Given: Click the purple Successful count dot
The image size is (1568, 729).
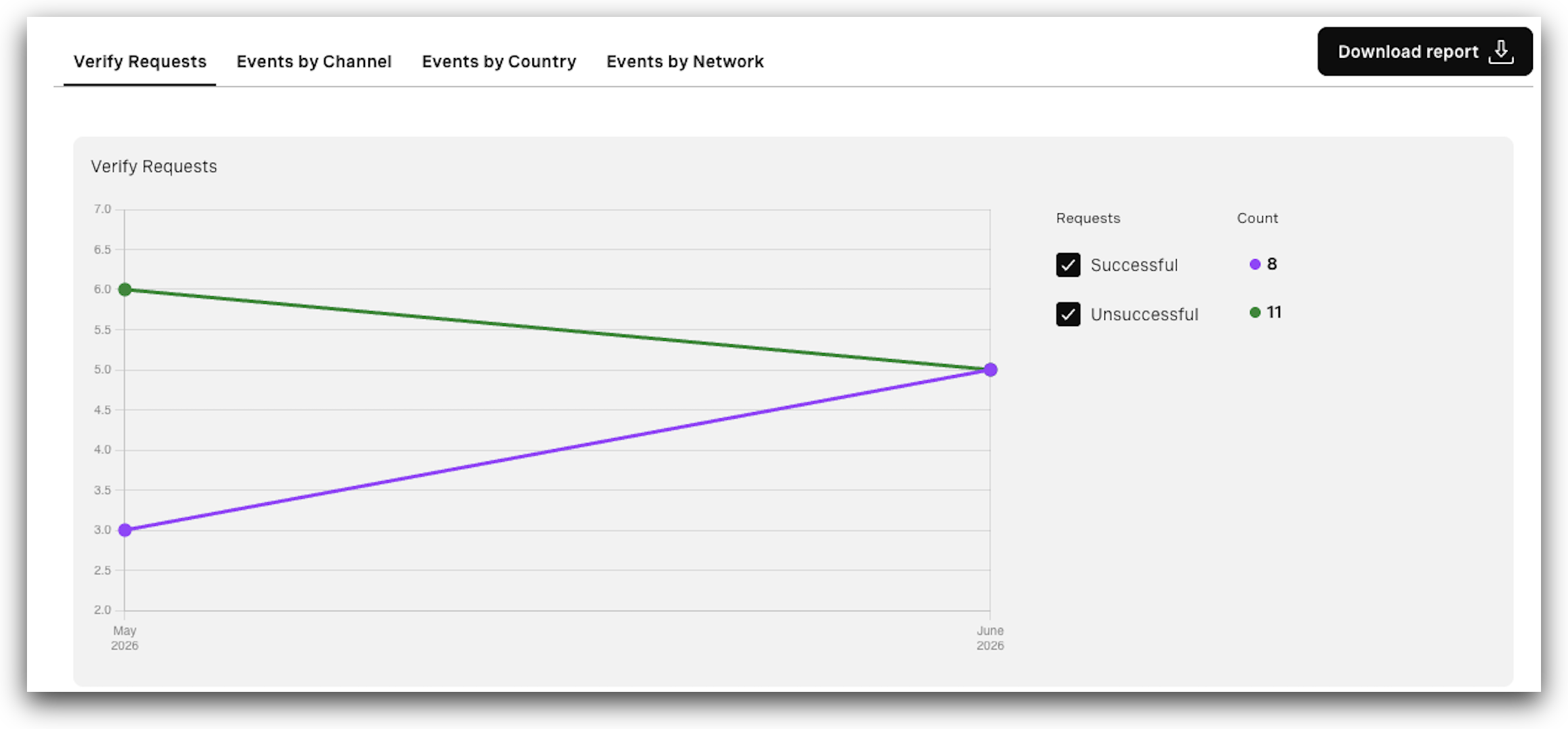Looking at the screenshot, I should point(1255,264).
